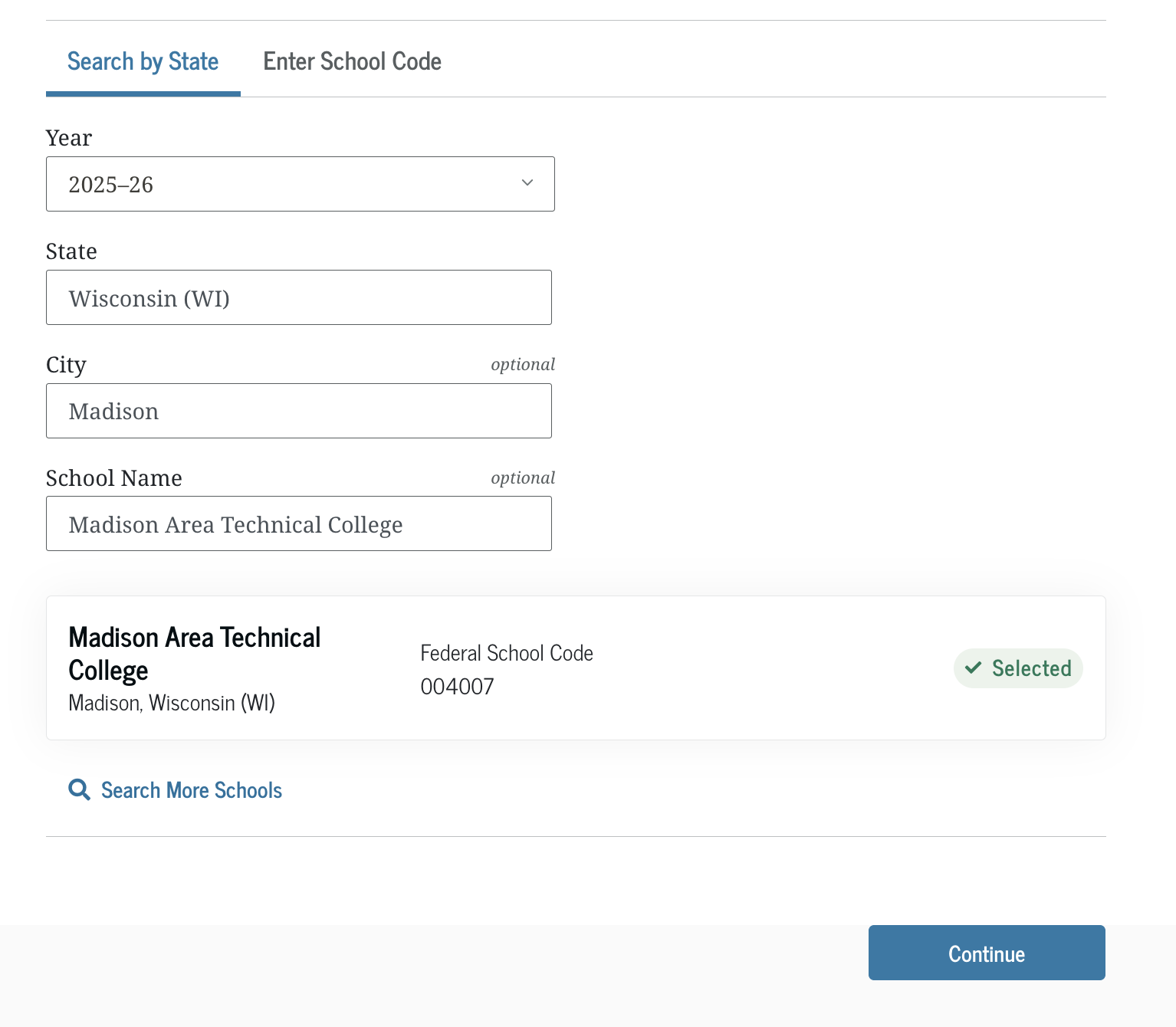Click the optional label beside School Name
The width and height of the screenshot is (1176, 1027).
click(522, 477)
